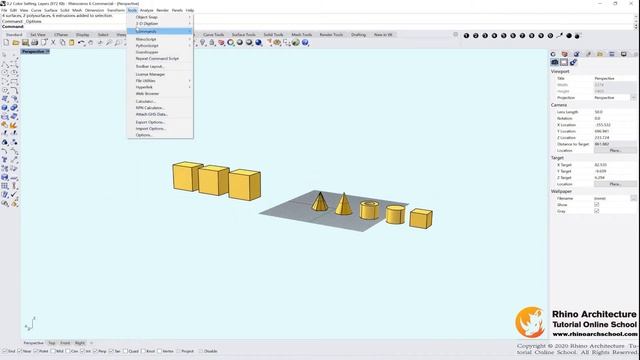Expand the Hyperlink submenu
This screenshot has width=640, height=360.
(160, 87)
